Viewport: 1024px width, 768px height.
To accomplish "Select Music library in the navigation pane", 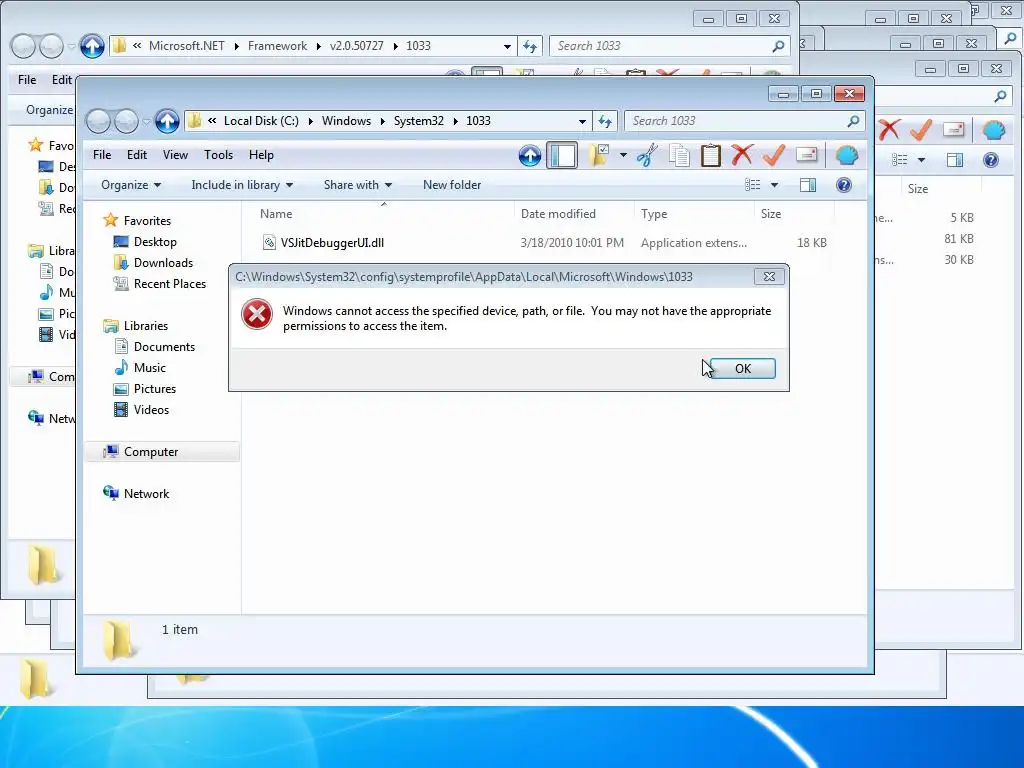I will (x=150, y=368).
